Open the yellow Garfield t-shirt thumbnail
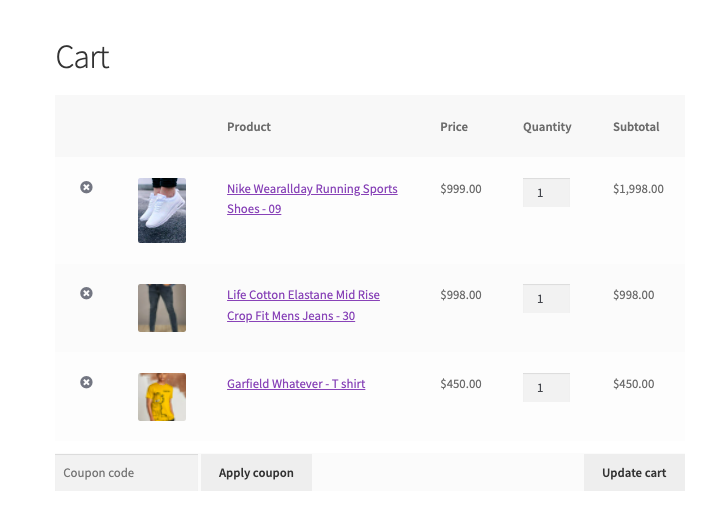The image size is (714, 521). click(x=162, y=397)
